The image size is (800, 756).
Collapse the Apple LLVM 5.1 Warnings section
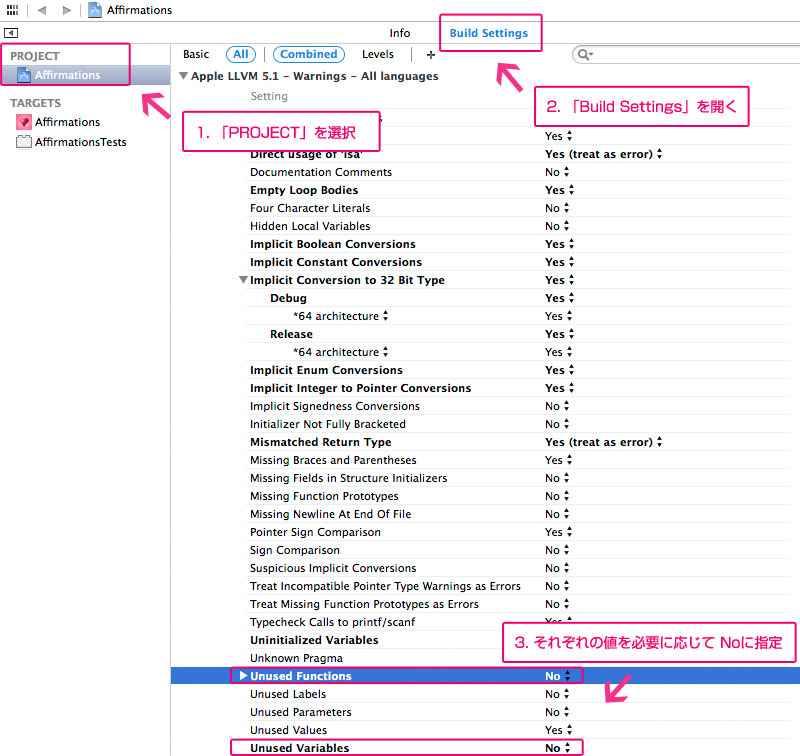coord(183,76)
